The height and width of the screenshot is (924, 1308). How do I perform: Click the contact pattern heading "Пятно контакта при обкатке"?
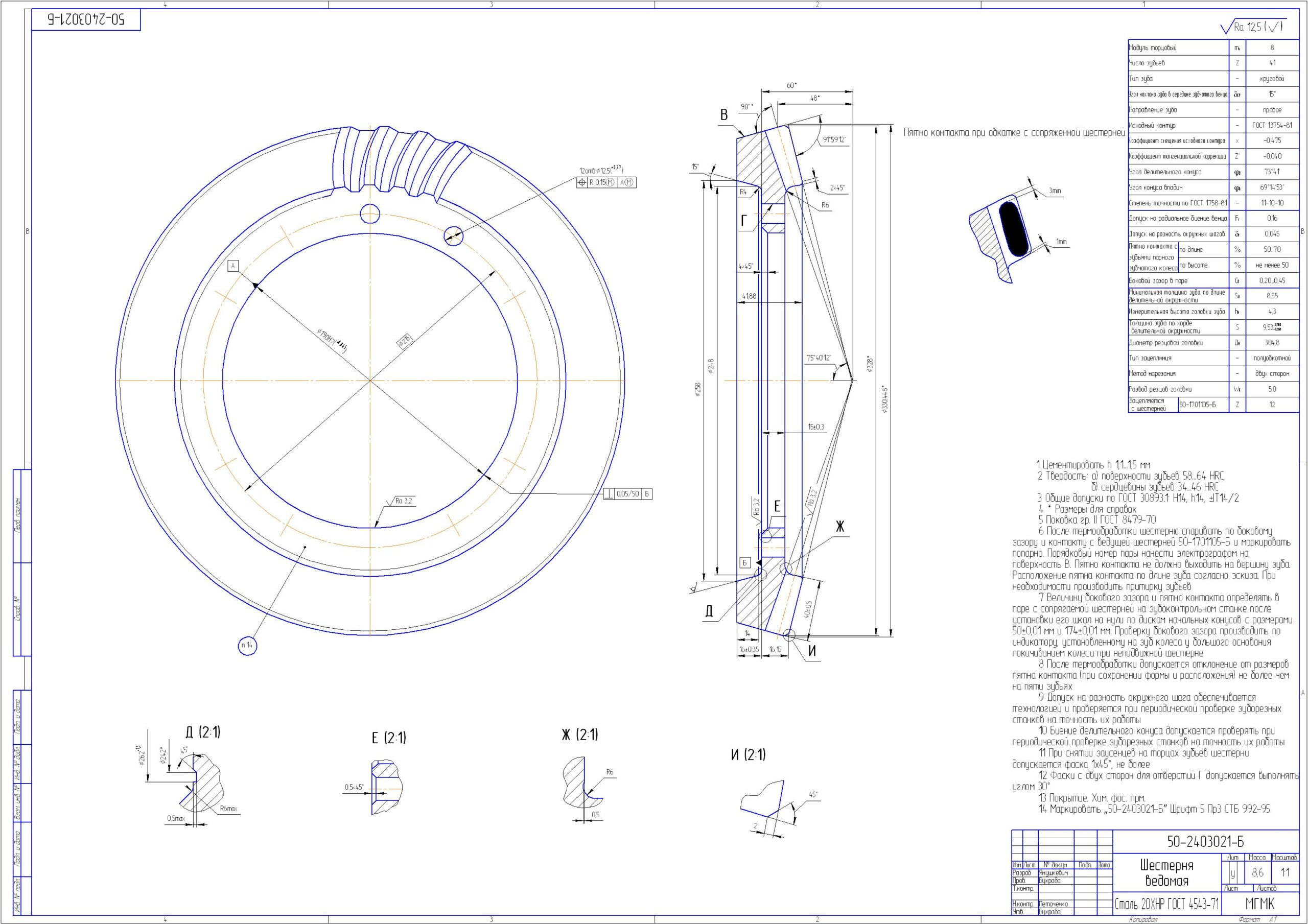point(1014,133)
